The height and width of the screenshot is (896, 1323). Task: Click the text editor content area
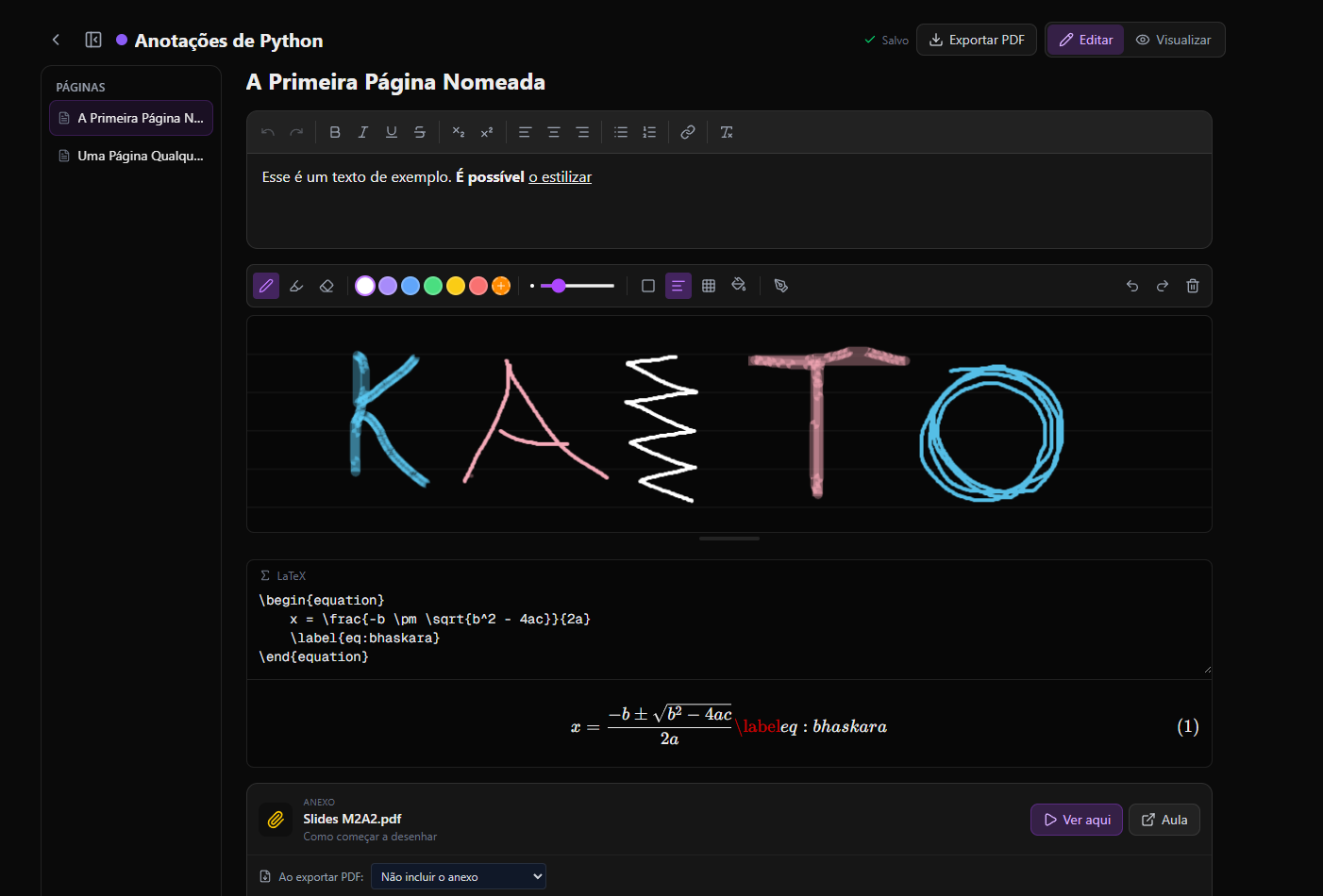(x=729, y=201)
